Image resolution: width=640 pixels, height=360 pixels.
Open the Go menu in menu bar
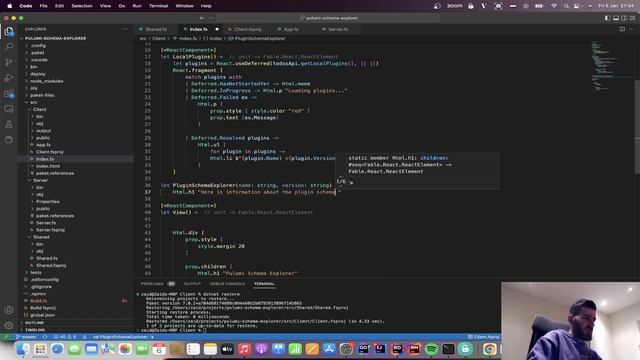(122, 6)
